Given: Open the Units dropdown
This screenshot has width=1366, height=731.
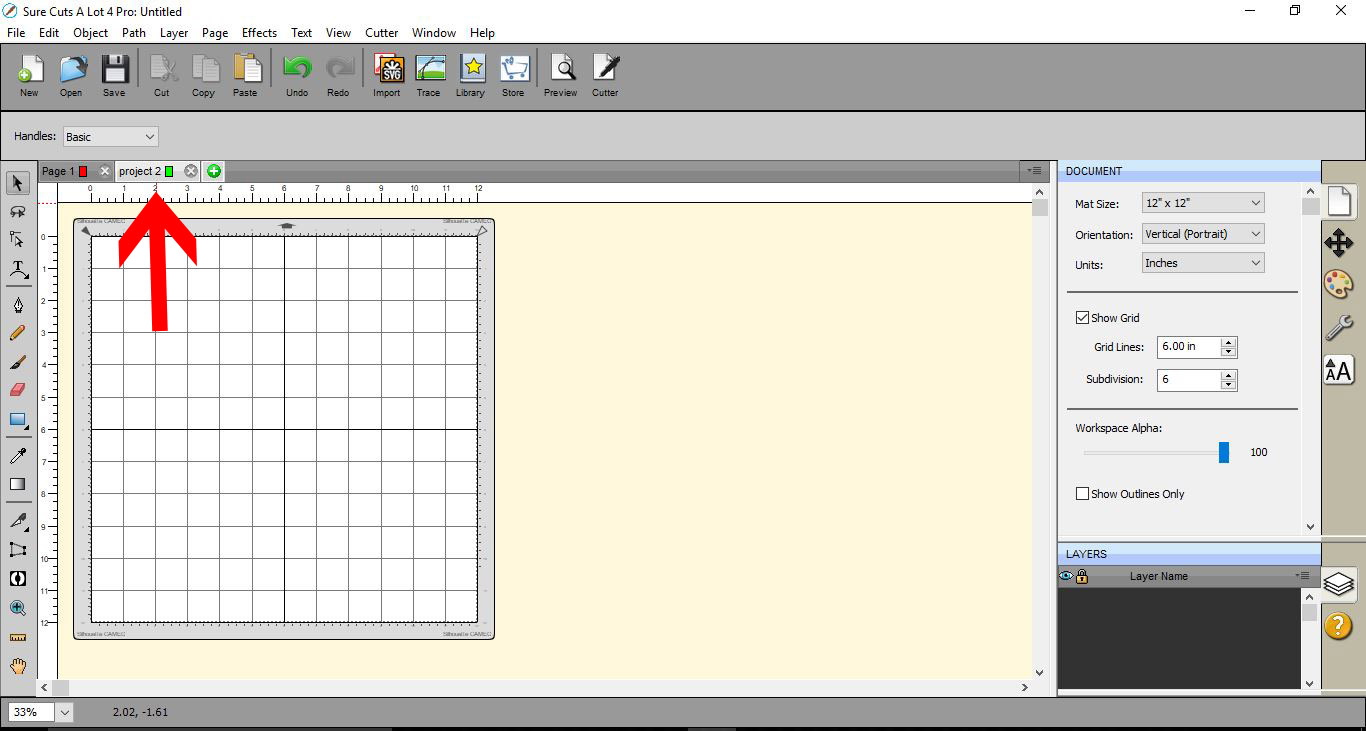Looking at the screenshot, I should [1203, 263].
